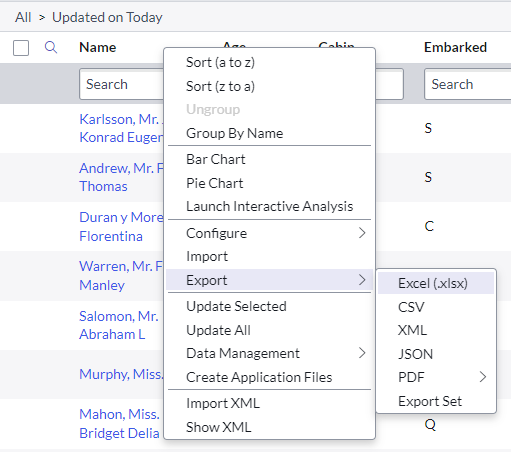Focus the Embarked column search field

tap(468, 84)
